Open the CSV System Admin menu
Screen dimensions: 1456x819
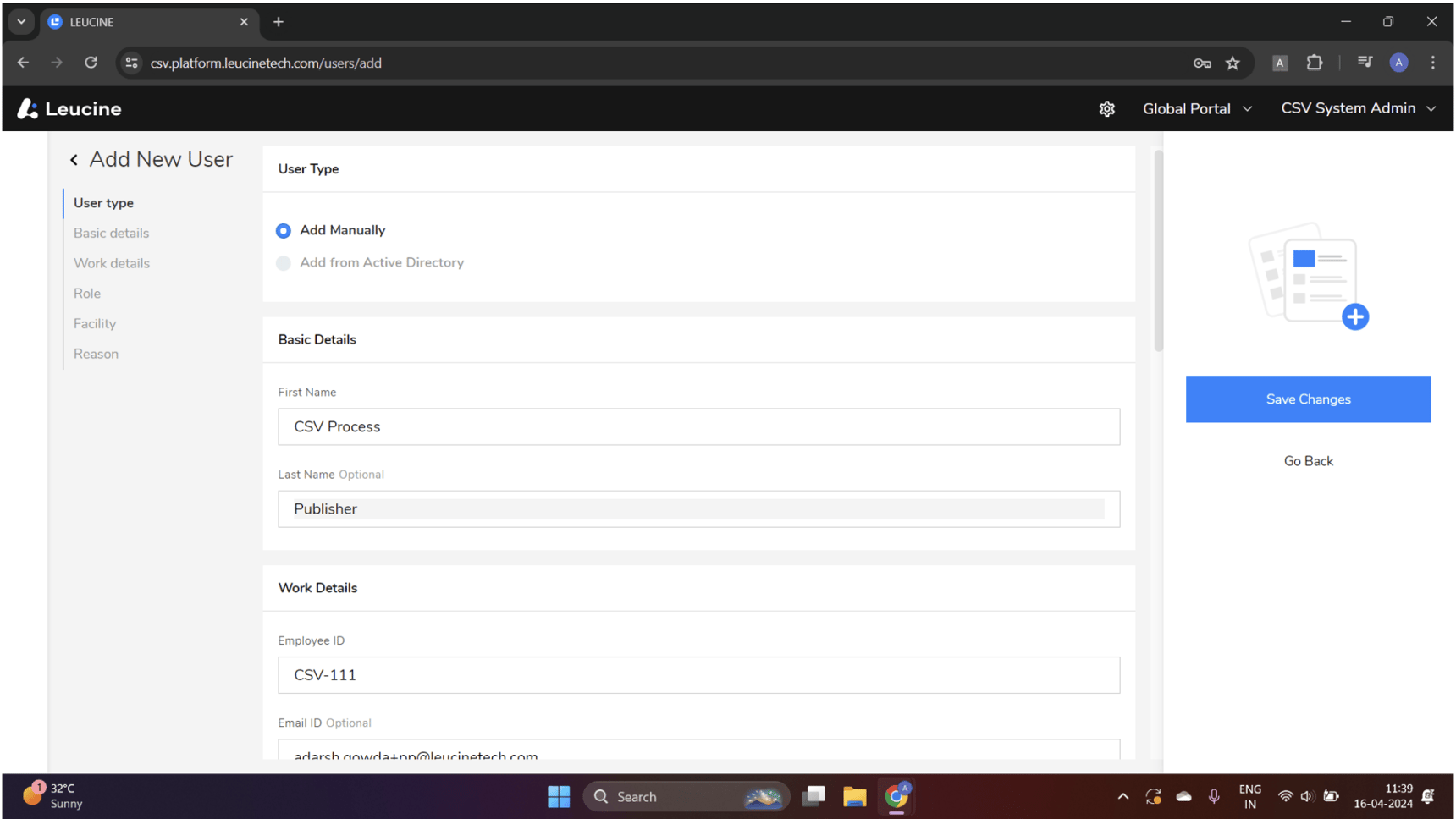1358,108
